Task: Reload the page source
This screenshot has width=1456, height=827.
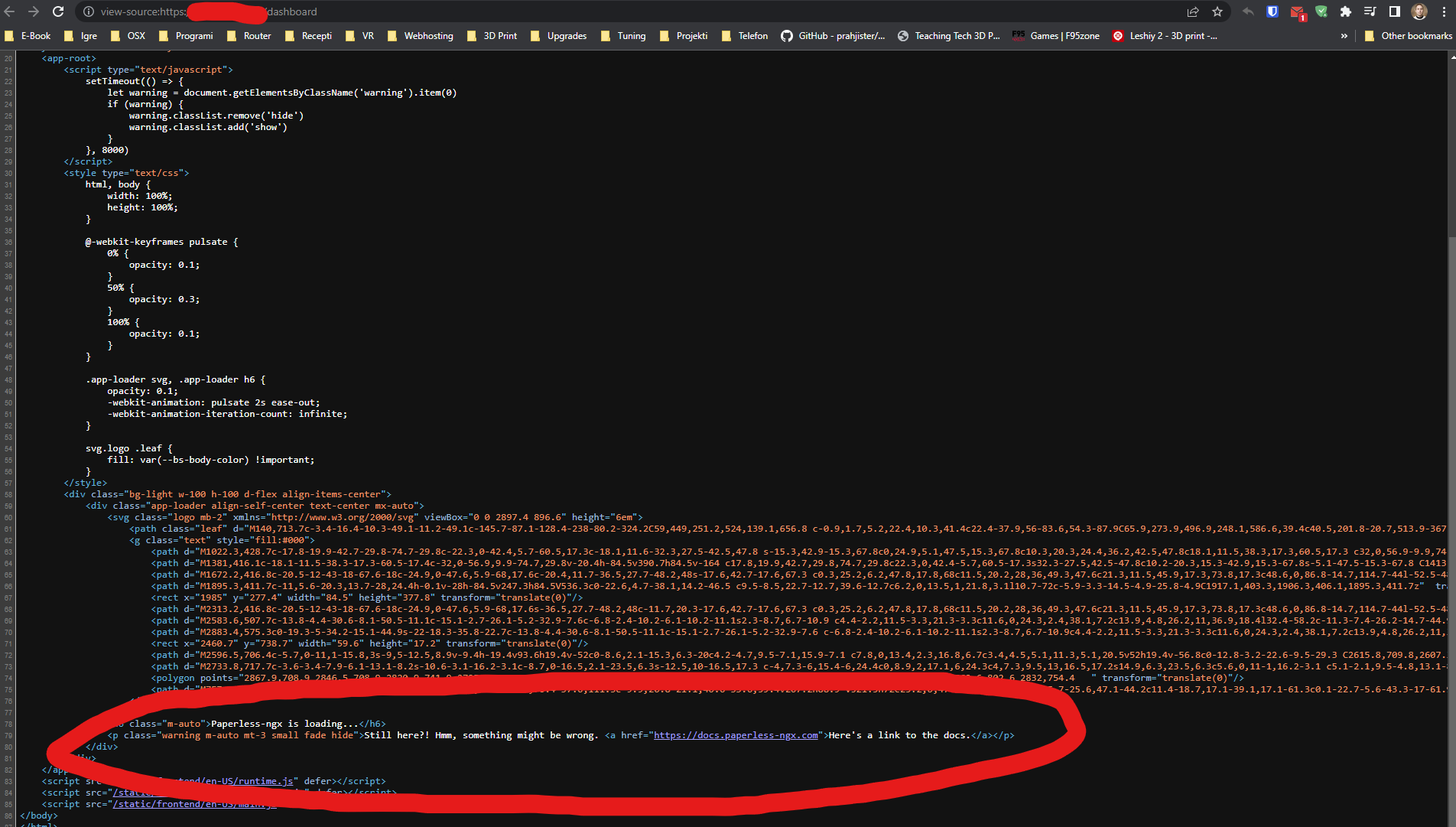Action: (x=58, y=11)
